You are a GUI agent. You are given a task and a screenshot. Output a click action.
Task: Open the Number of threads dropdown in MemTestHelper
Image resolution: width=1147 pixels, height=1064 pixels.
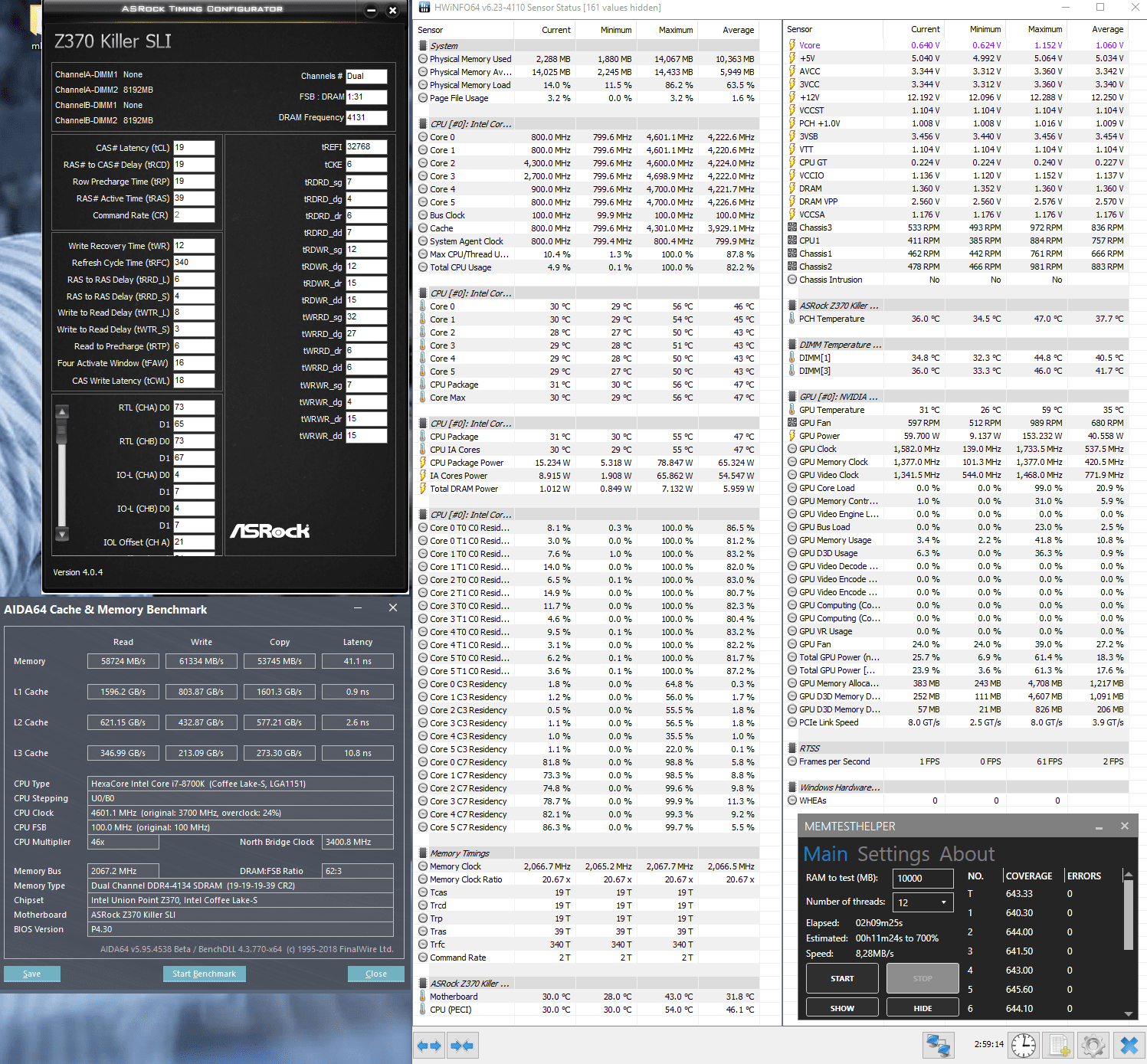click(x=923, y=902)
